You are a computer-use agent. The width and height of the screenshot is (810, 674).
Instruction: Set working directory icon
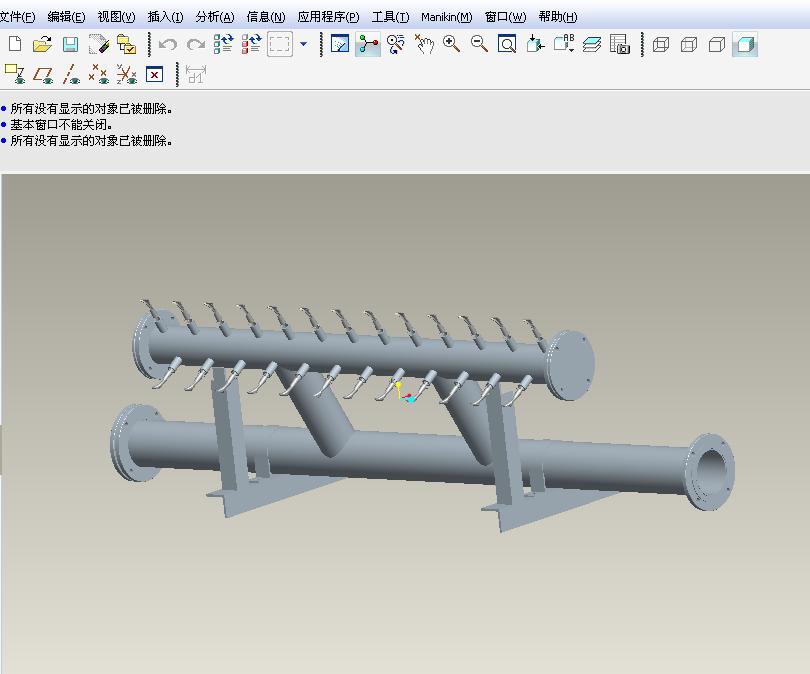point(127,44)
